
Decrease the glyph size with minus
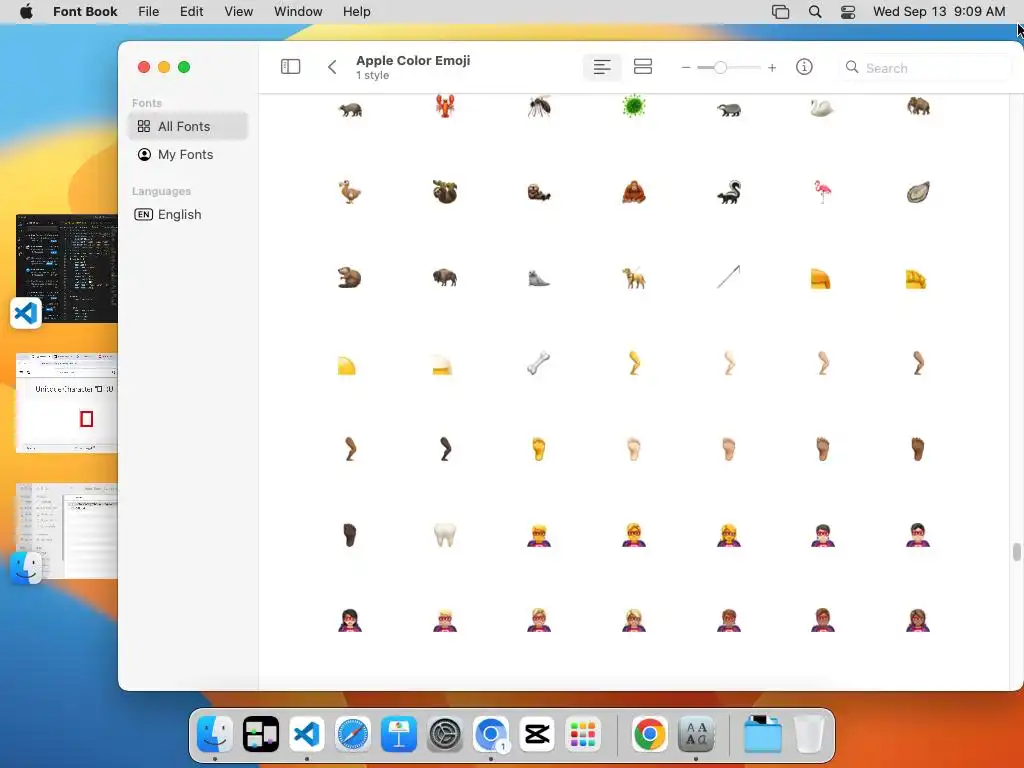(686, 67)
